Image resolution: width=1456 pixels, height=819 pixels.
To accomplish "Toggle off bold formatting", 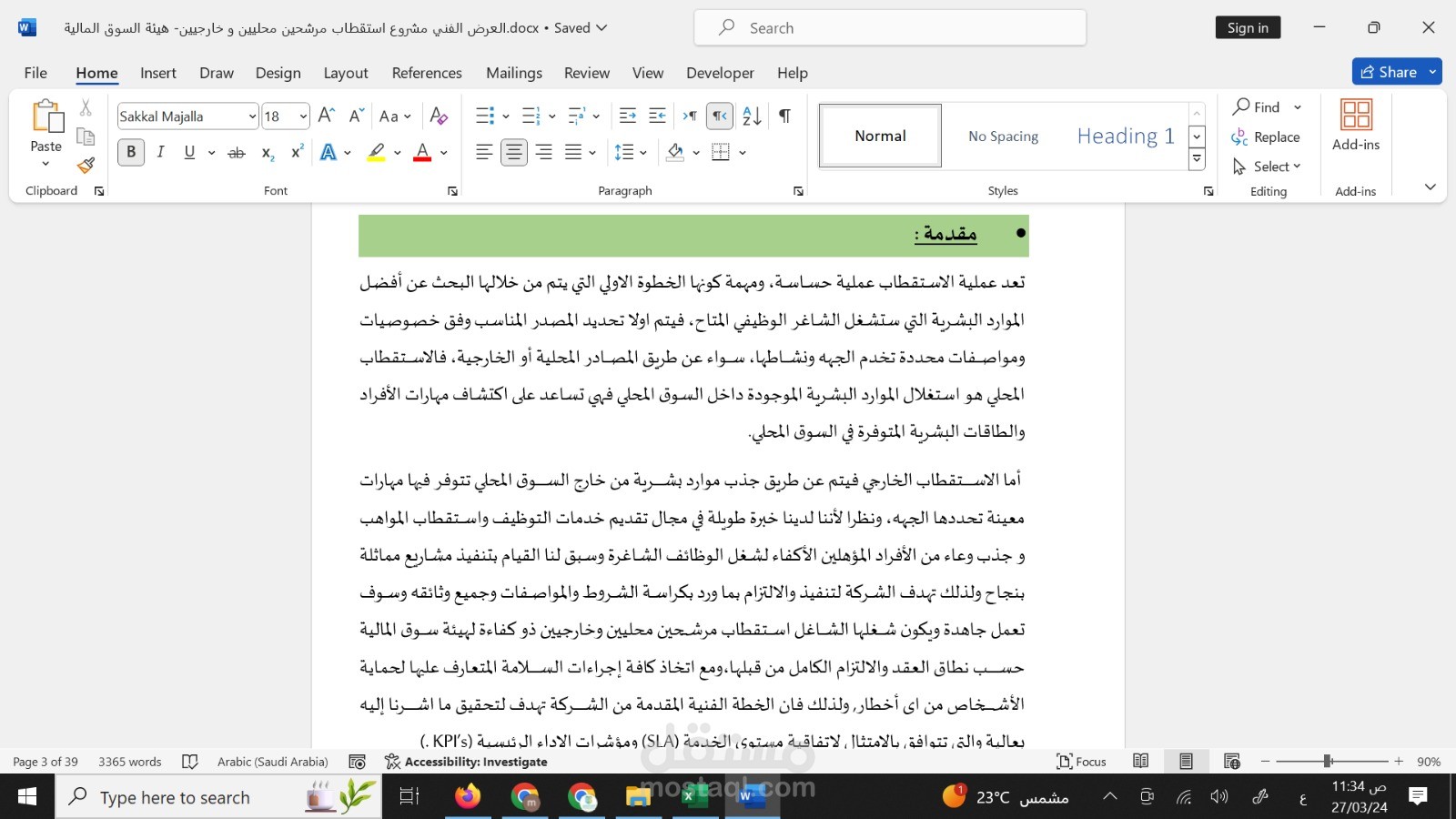I will tap(130, 152).
